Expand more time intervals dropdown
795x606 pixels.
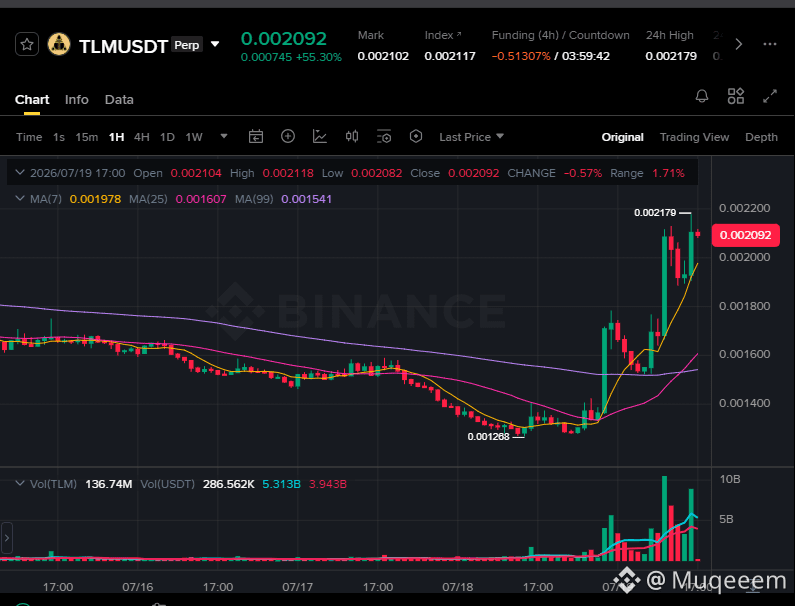pyautogui.click(x=224, y=136)
